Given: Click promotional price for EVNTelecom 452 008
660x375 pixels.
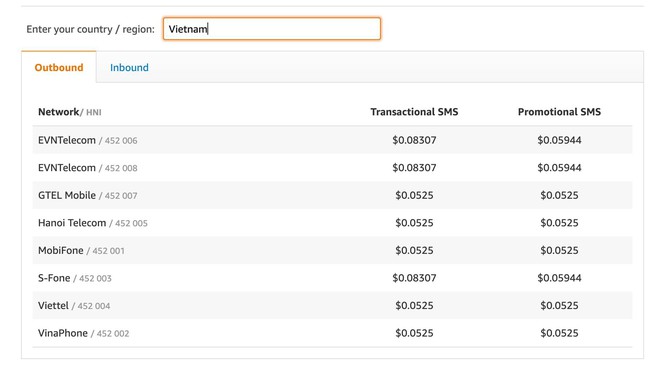Looking at the screenshot, I should tap(559, 168).
